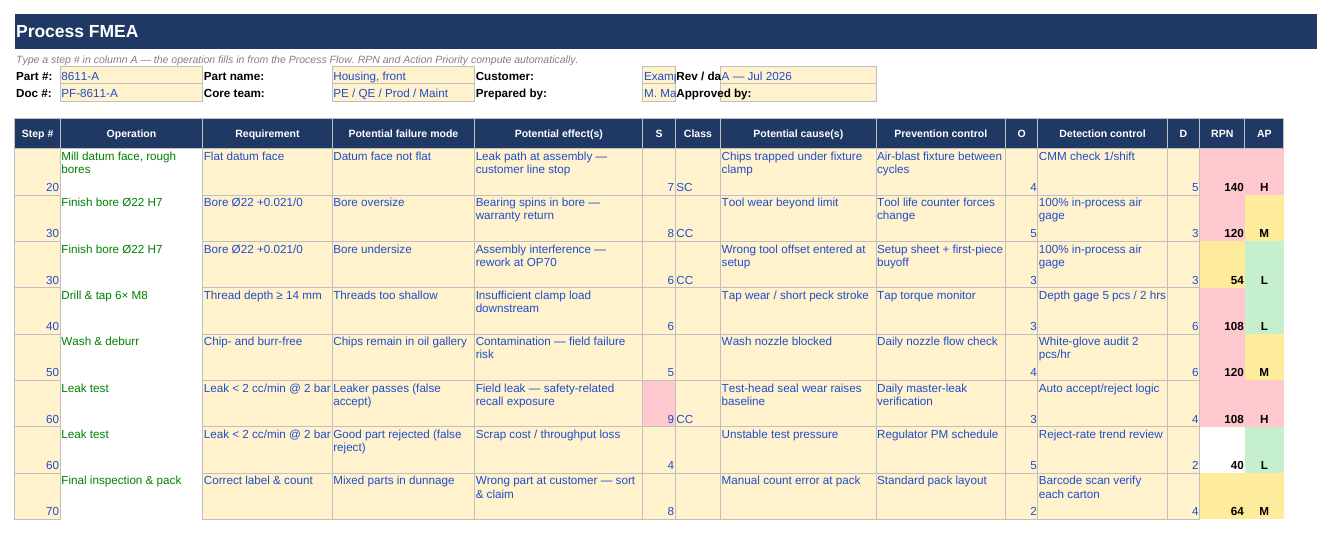Viewport: 1317px width, 534px height.
Task: Click the 'Bore undersize' failure mode cell
Action: click(x=403, y=265)
